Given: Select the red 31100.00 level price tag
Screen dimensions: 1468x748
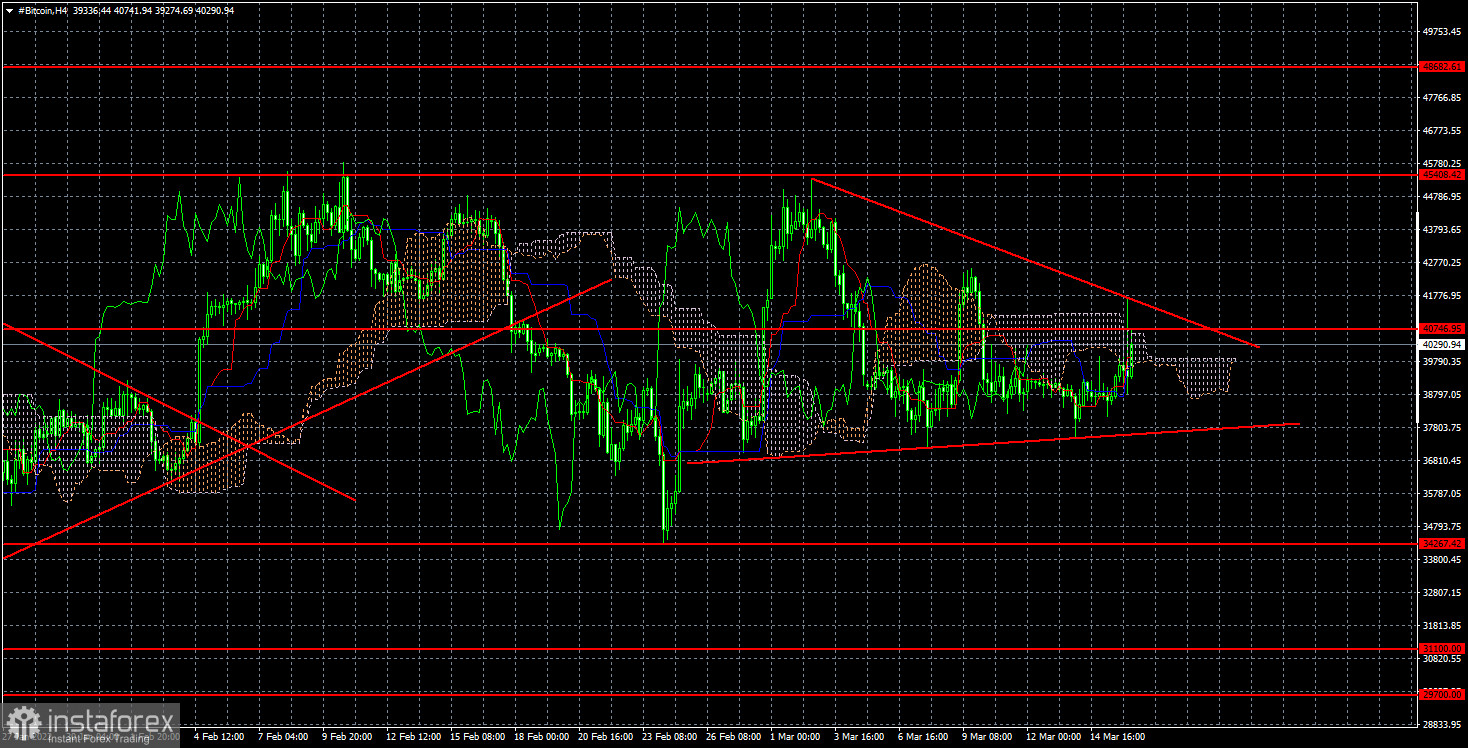Looking at the screenshot, I should pos(1442,648).
